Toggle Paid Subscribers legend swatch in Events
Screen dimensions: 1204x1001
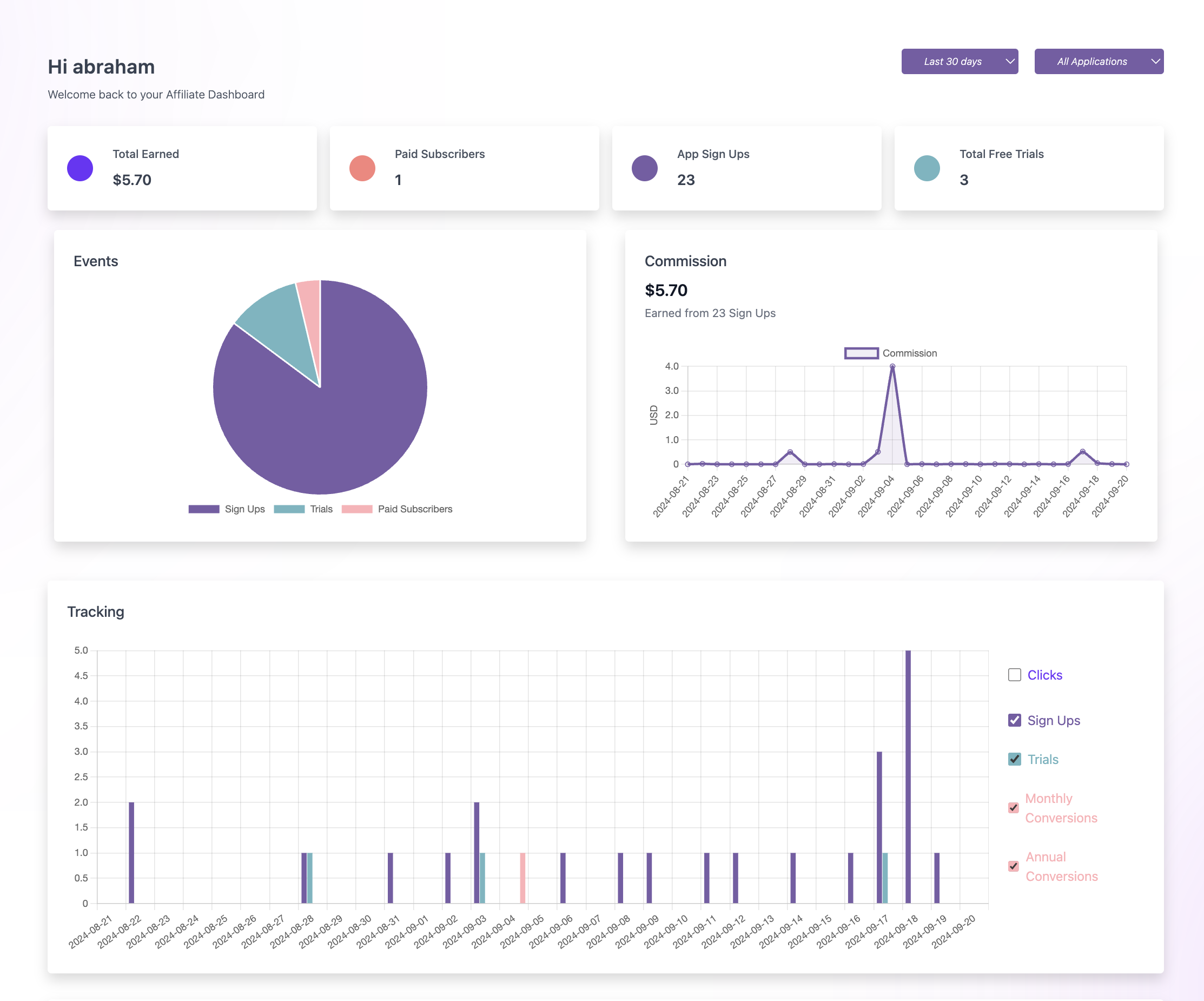[356, 509]
